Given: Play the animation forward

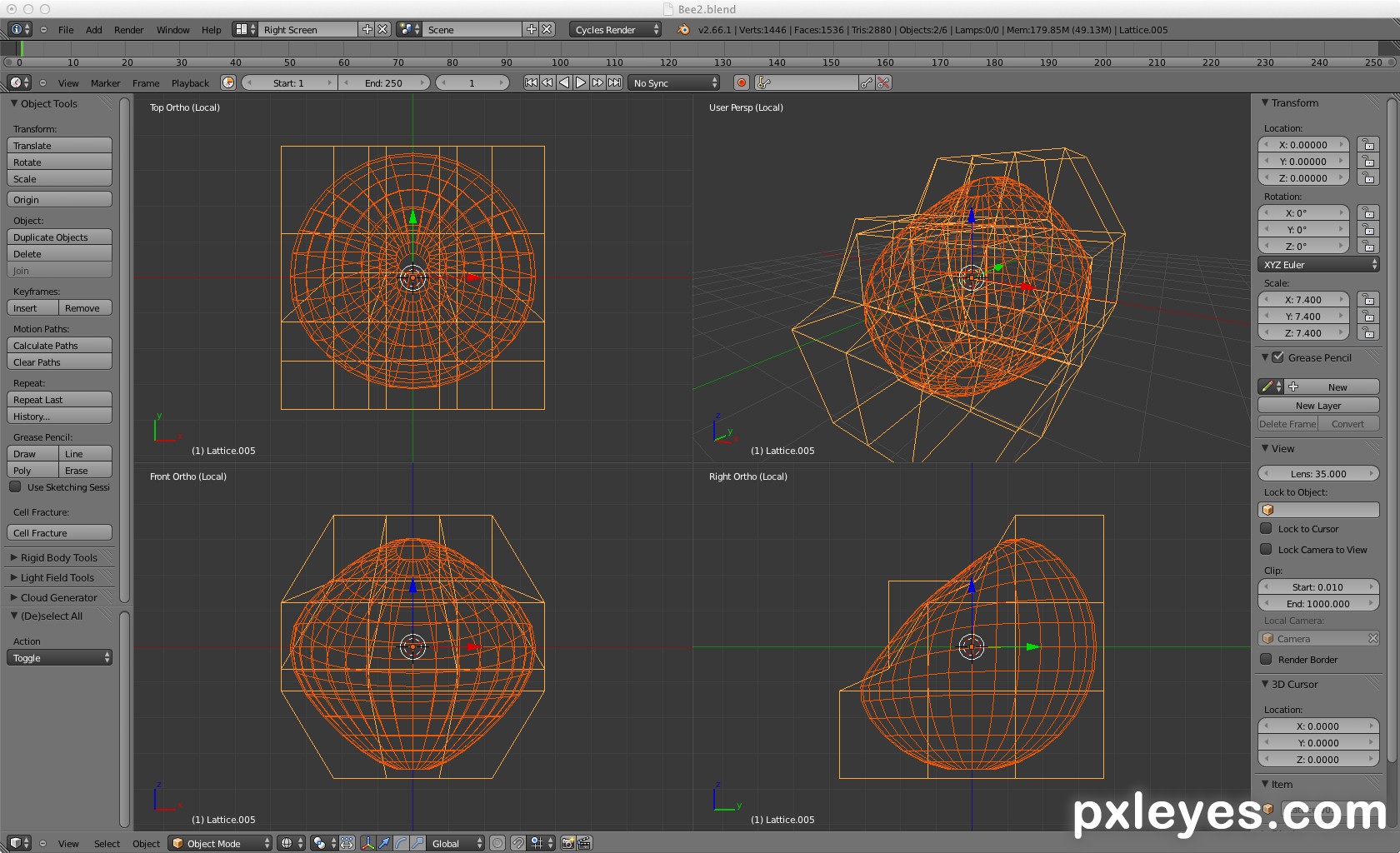Looking at the screenshot, I should pos(581,82).
